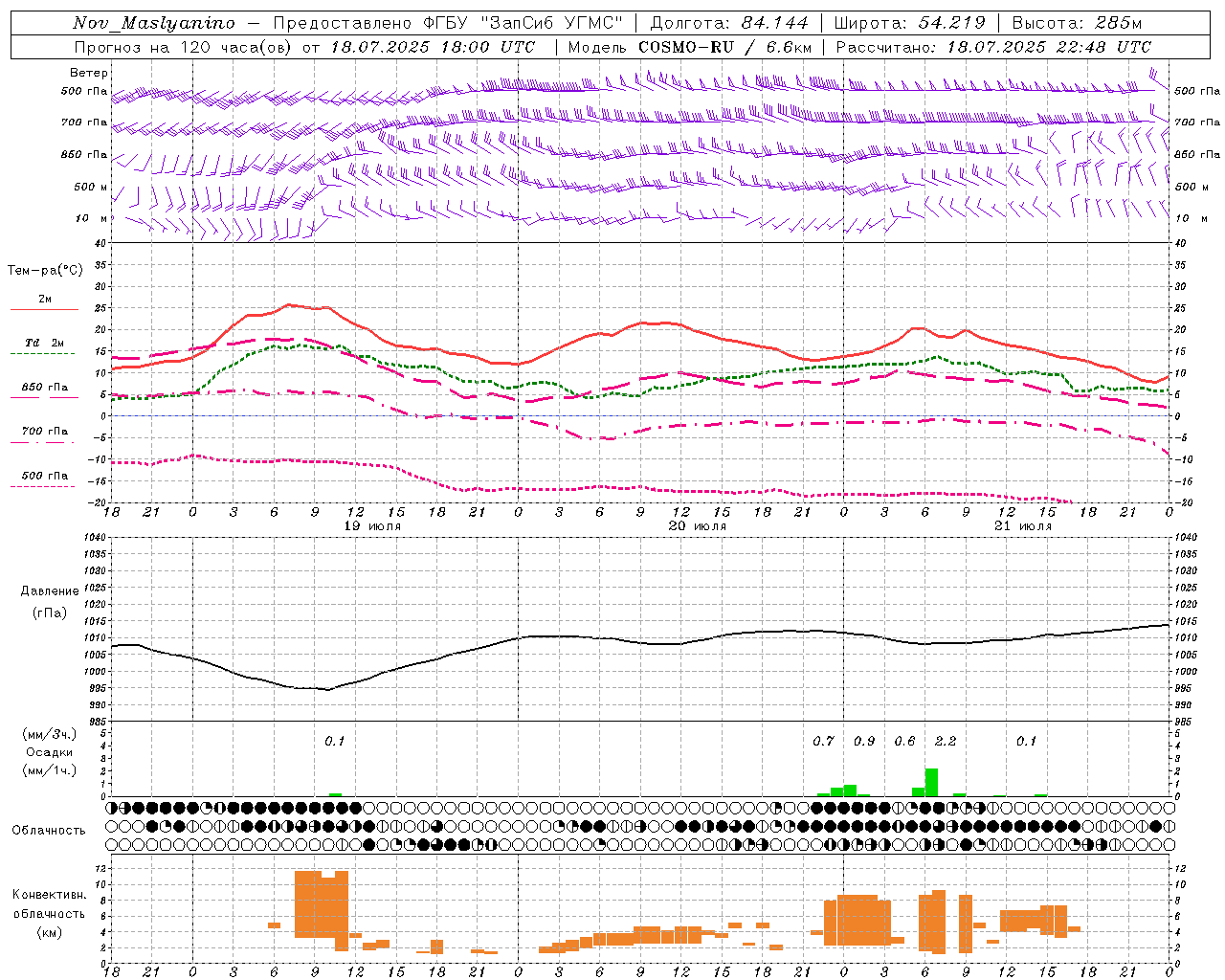The height and width of the screenshot is (980, 1225).
Task: Click the red line sample under 2м legend
Action: click(x=45, y=310)
